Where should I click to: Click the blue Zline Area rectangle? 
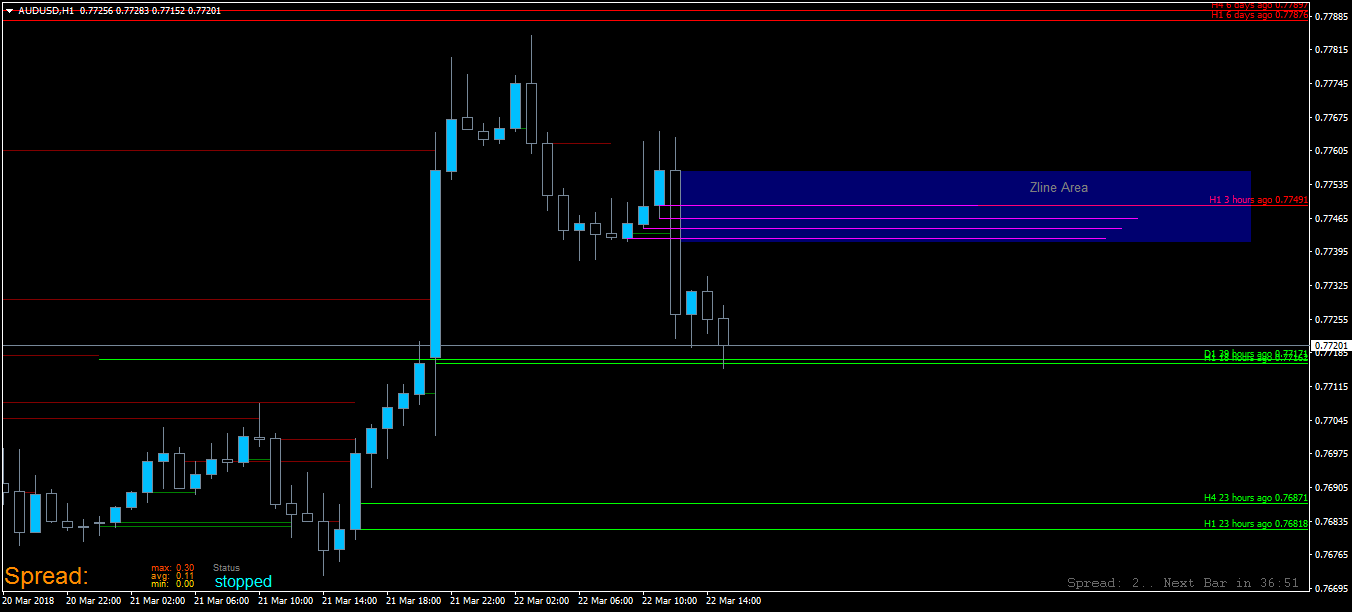(965, 206)
